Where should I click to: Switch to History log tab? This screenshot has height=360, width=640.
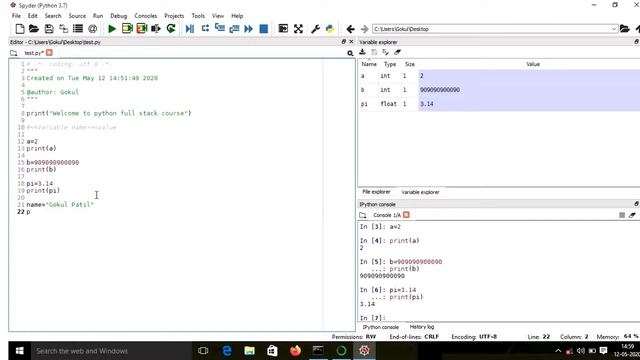pyautogui.click(x=422, y=327)
